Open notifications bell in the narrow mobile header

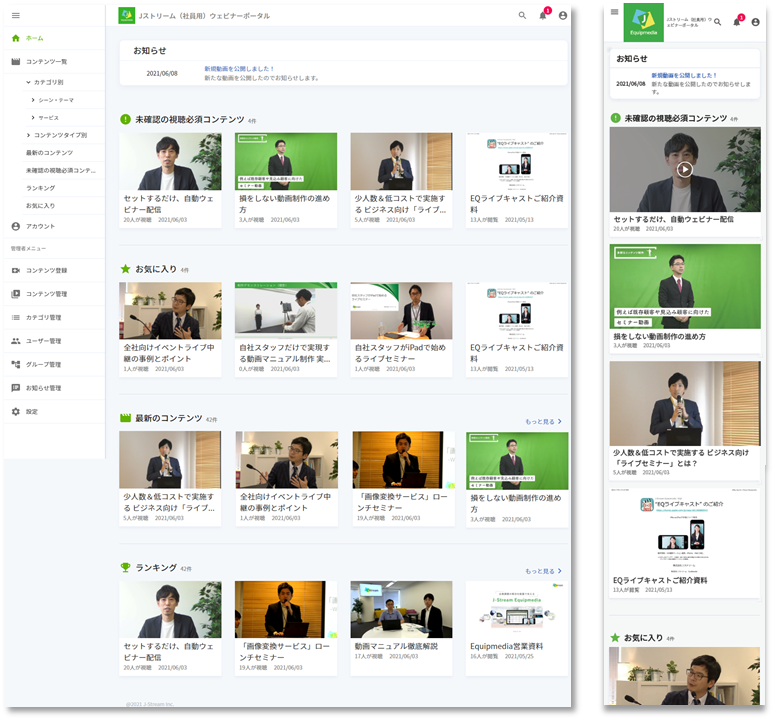(736, 21)
